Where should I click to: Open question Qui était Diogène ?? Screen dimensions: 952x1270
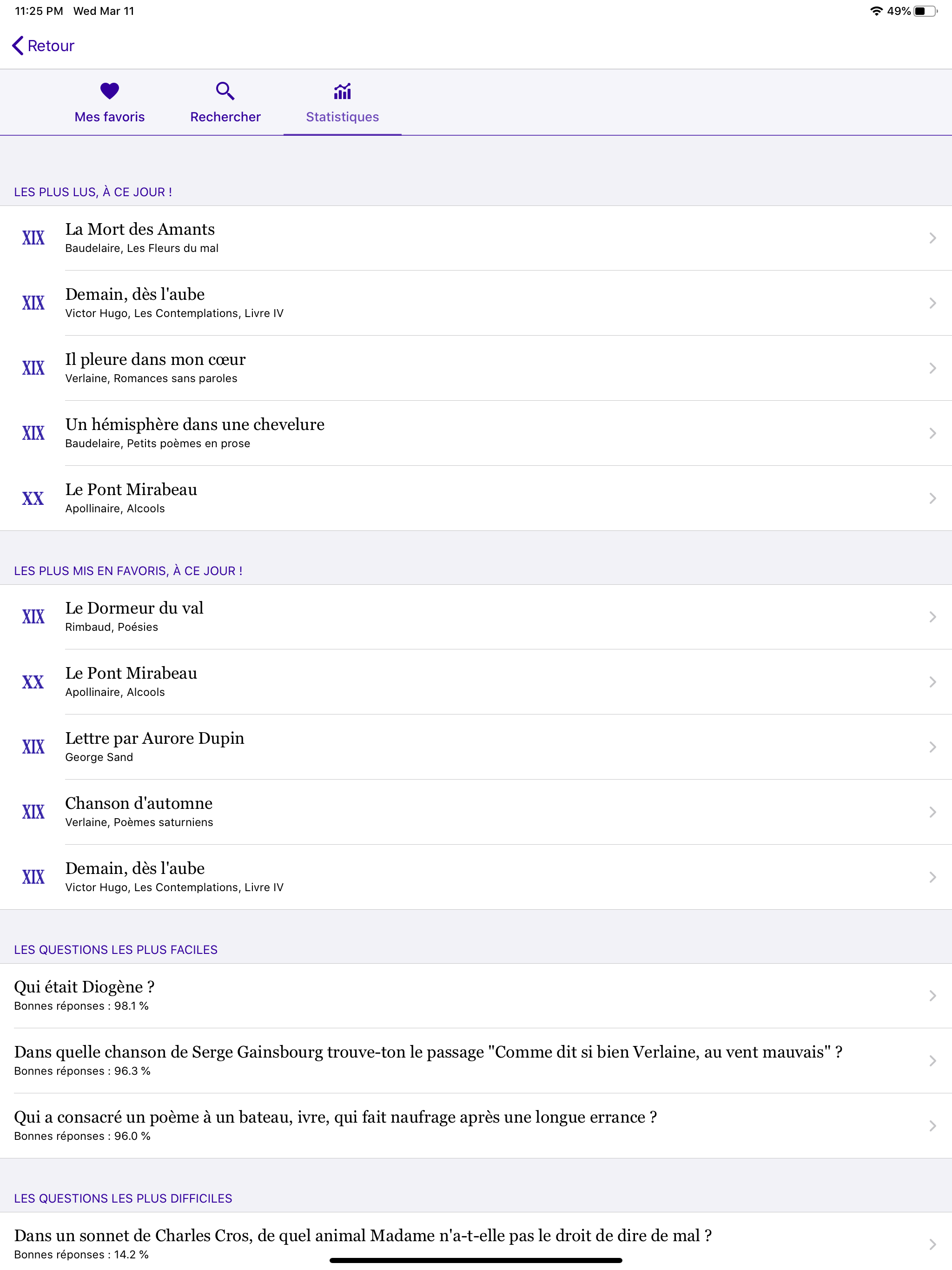pos(476,996)
